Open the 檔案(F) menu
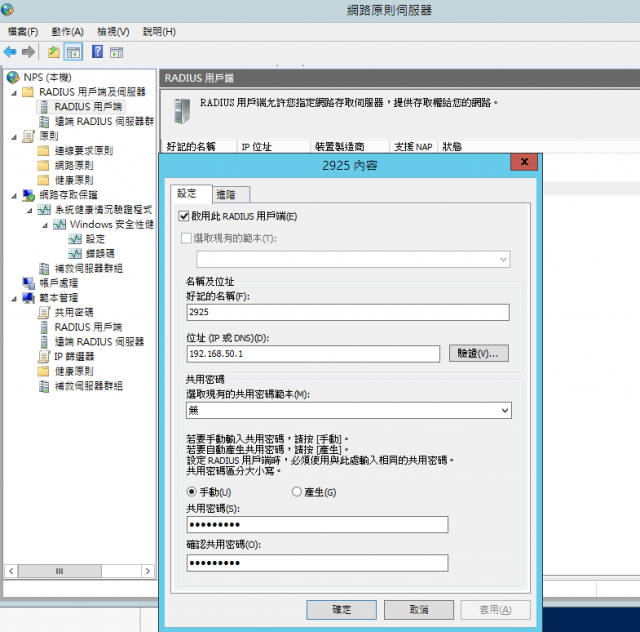640x632 pixels. [x=23, y=32]
